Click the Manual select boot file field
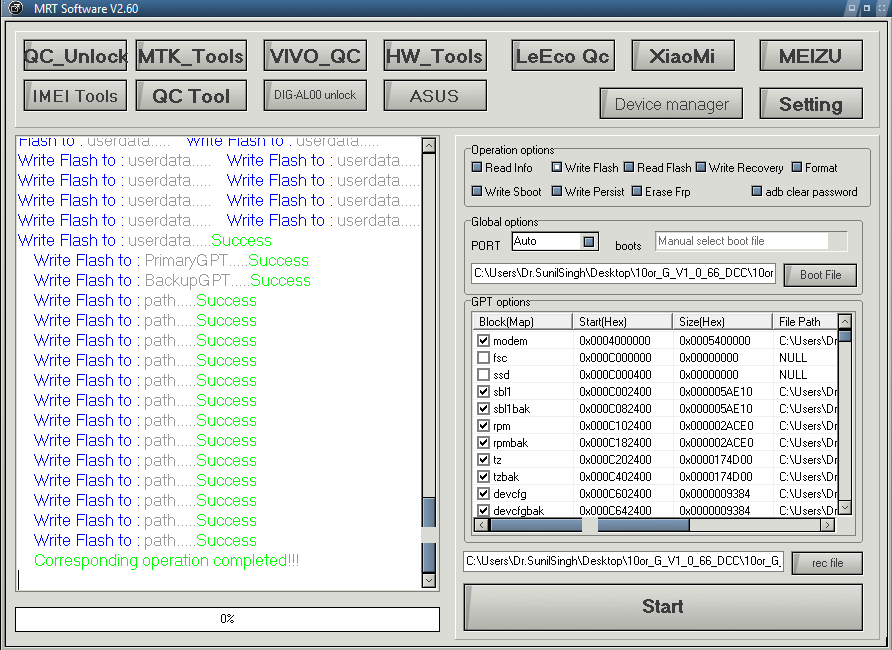Viewport: 892px width, 650px height. click(750, 241)
